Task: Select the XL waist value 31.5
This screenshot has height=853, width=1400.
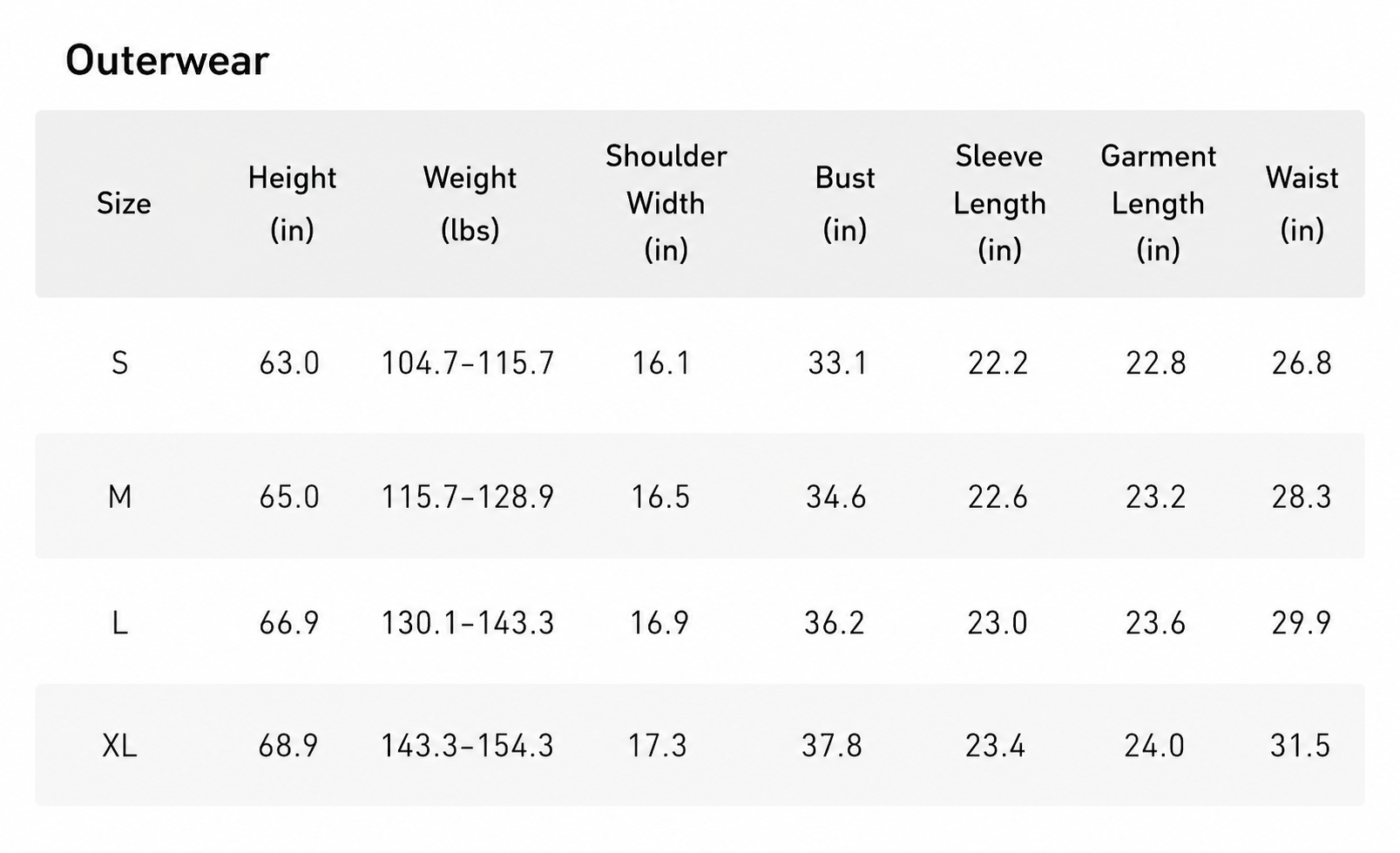Action: click(x=1301, y=746)
